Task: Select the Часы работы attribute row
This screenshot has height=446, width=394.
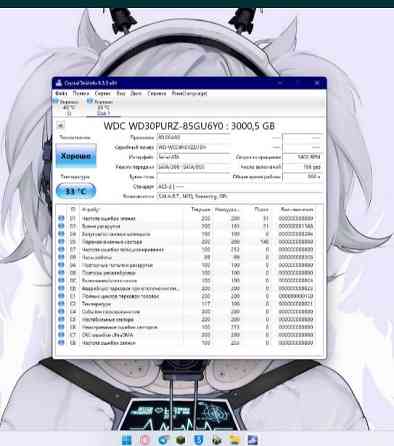Action: tap(186, 257)
